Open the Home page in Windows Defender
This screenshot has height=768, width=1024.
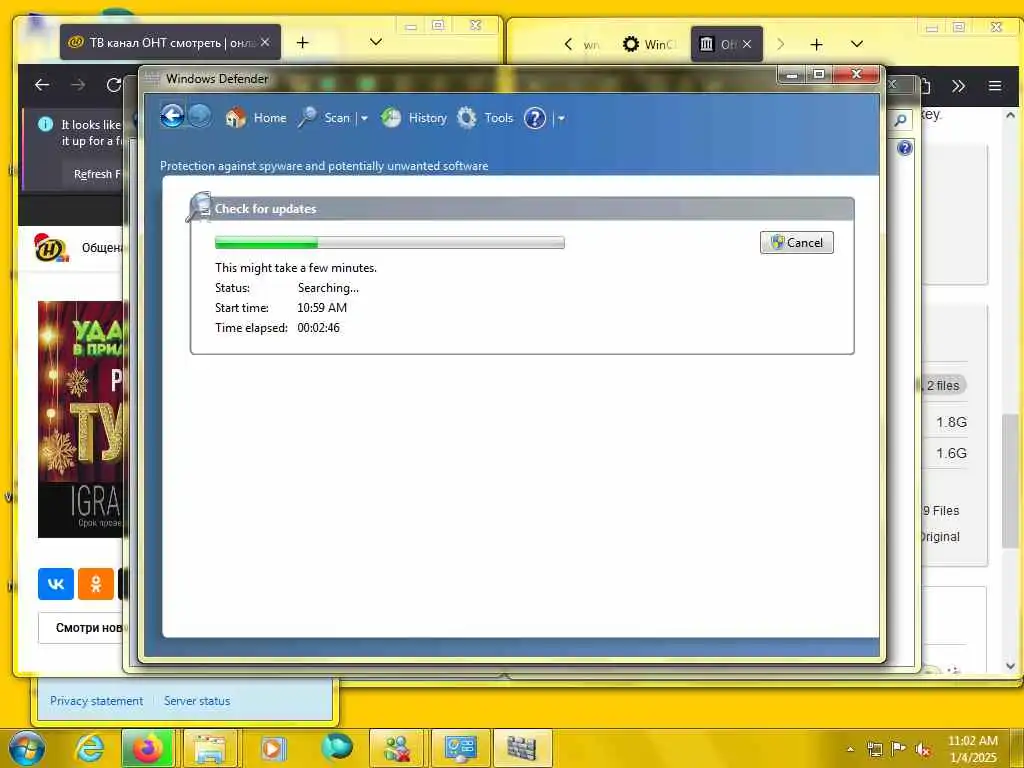point(270,118)
